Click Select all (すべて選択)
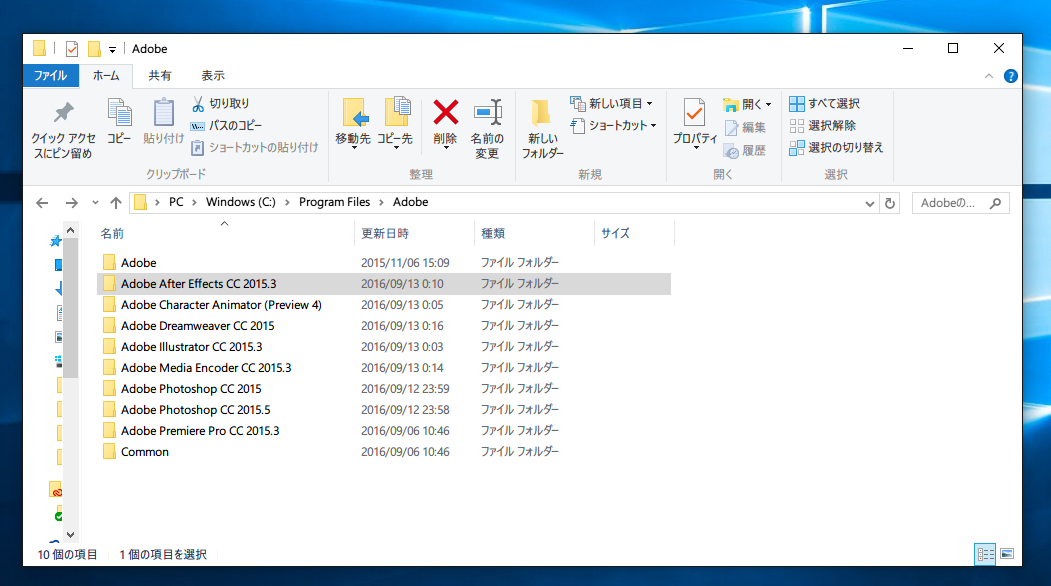The image size is (1051, 586). (x=824, y=103)
